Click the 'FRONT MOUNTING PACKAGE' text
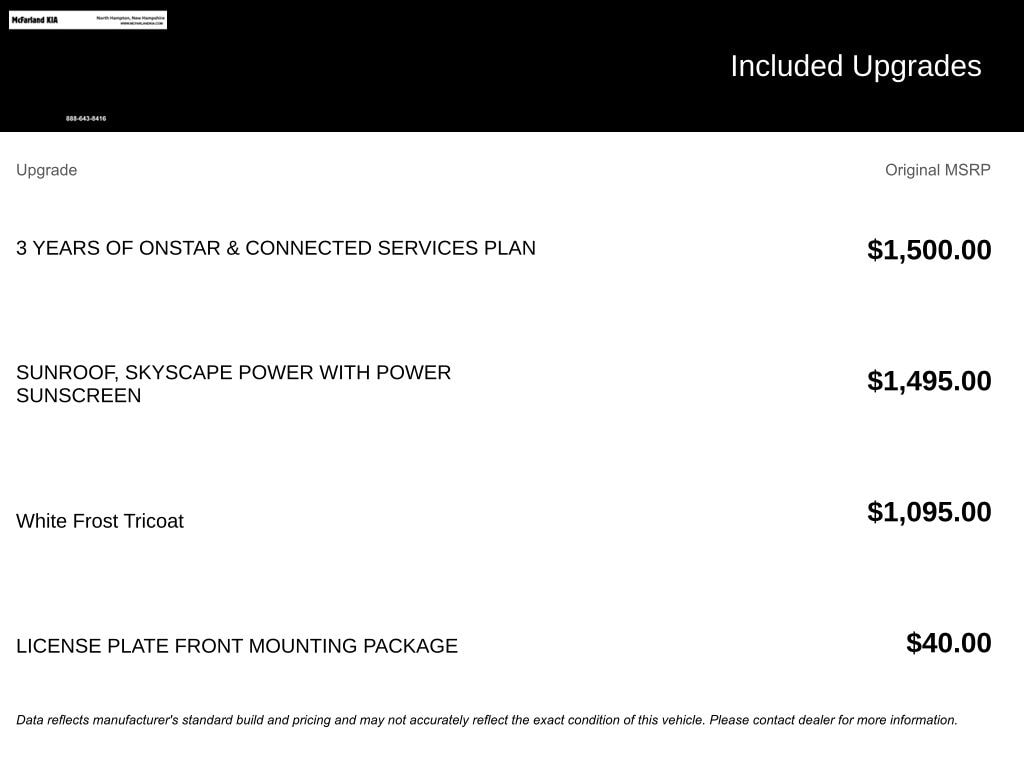Screen dimensions: 1024x768 point(316,646)
